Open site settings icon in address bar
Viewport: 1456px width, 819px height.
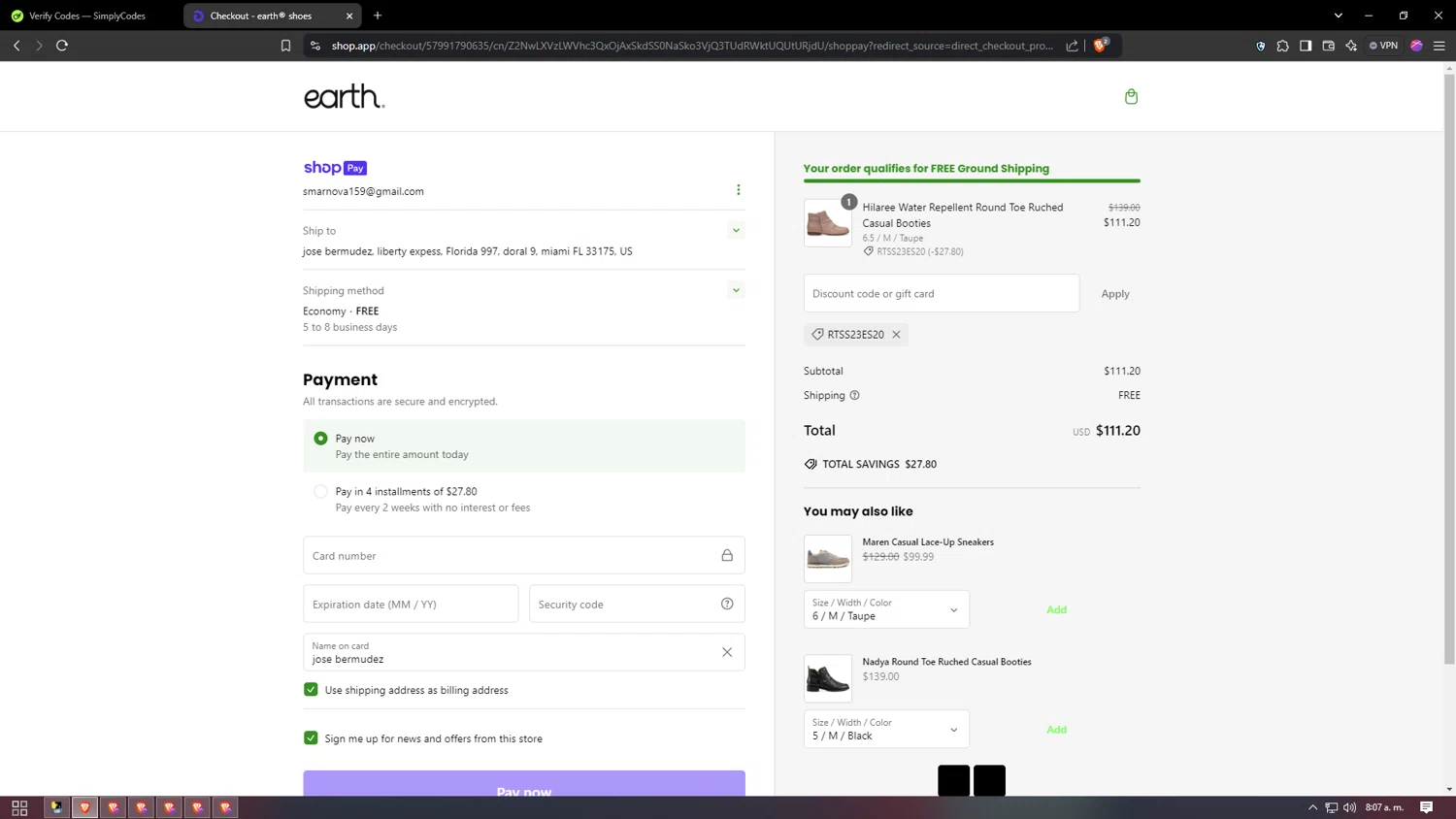[x=314, y=46]
